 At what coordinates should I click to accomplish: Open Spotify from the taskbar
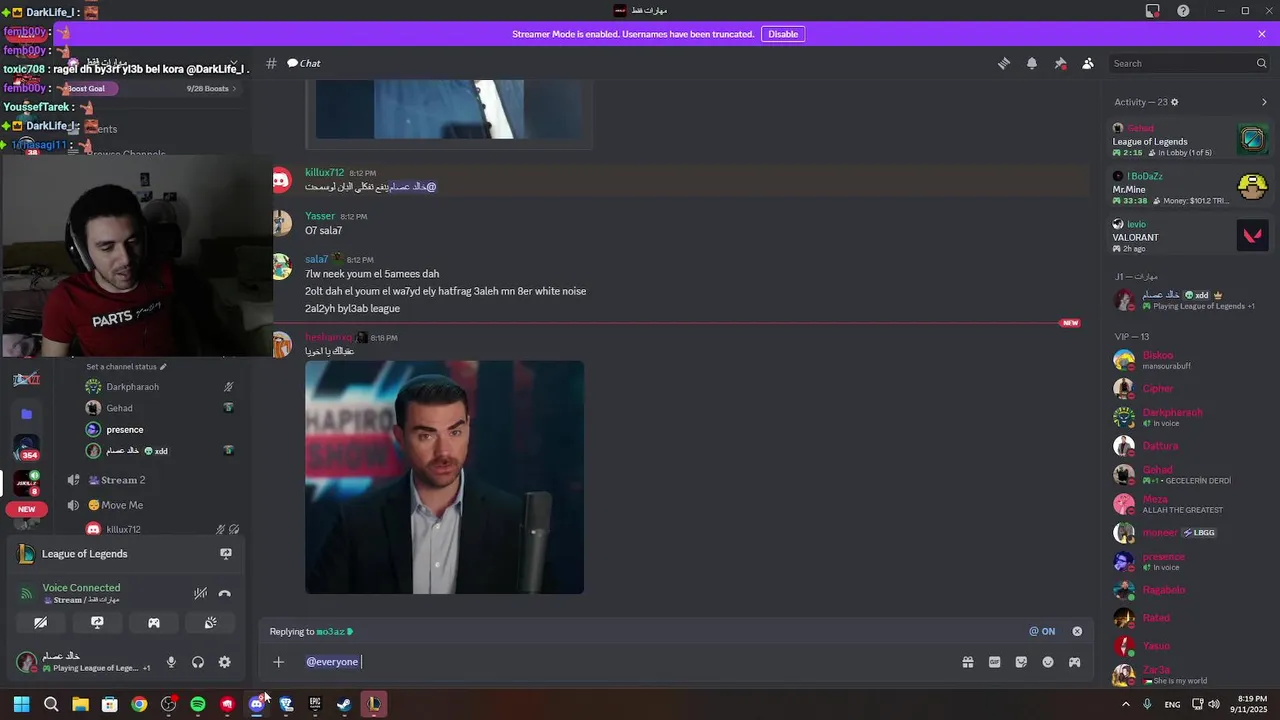[x=198, y=704]
